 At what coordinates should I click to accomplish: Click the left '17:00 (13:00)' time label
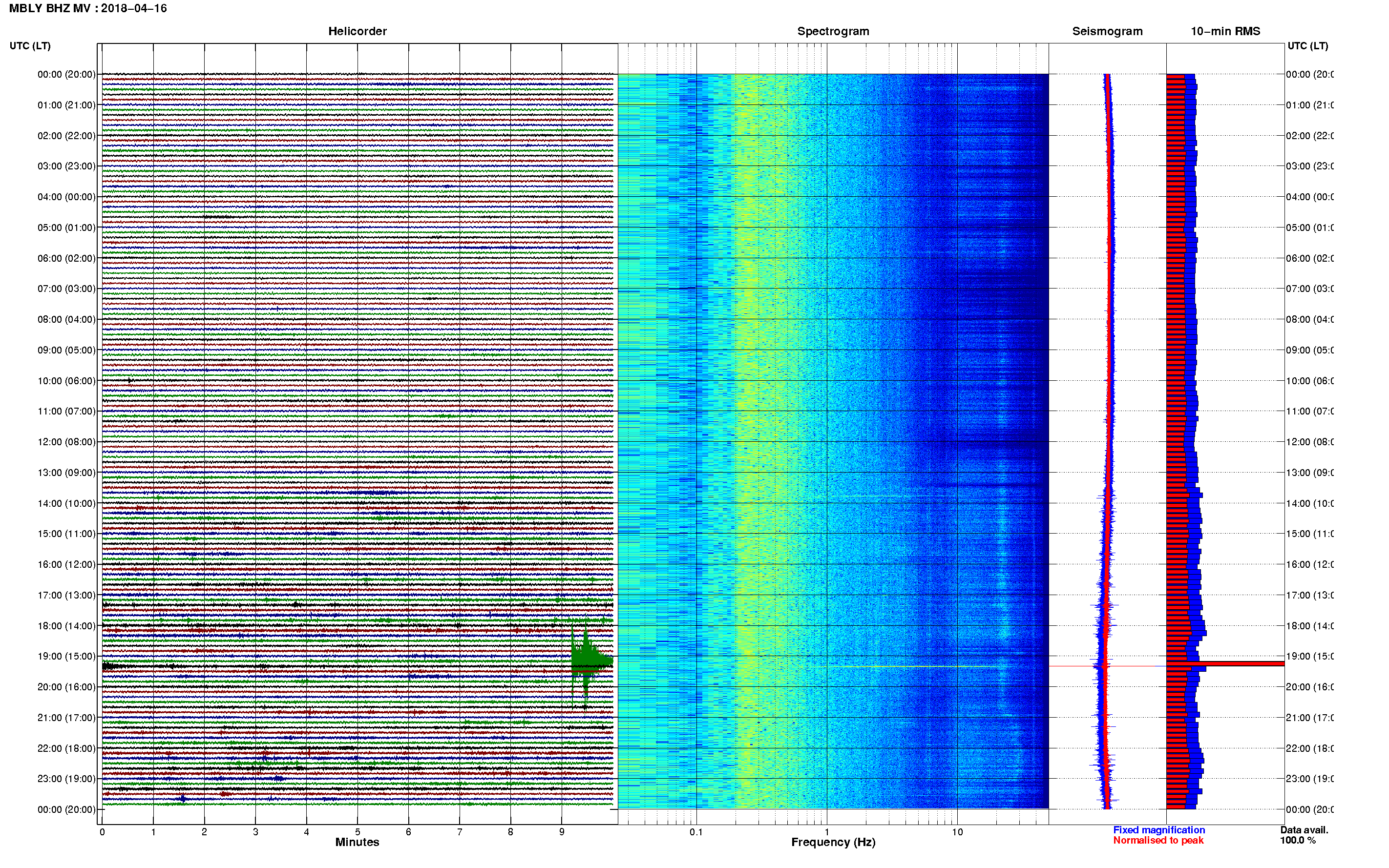click(x=66, y=595)
